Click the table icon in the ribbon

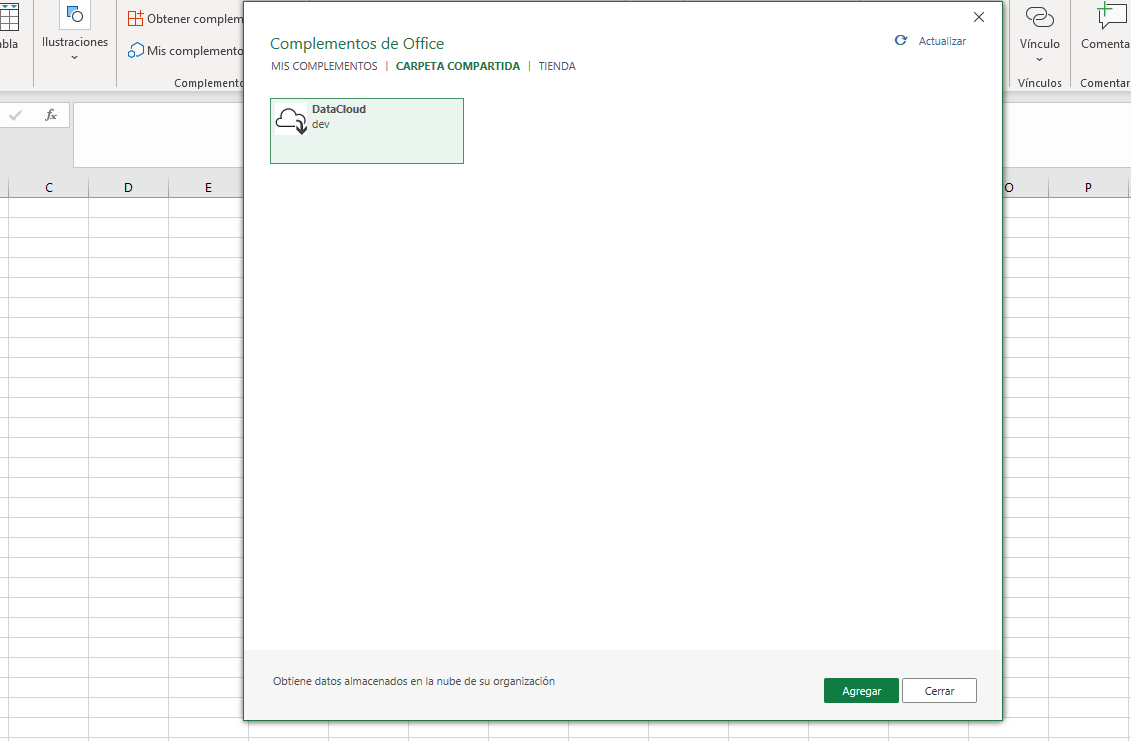pyautogui.click(x=9, y=16)
